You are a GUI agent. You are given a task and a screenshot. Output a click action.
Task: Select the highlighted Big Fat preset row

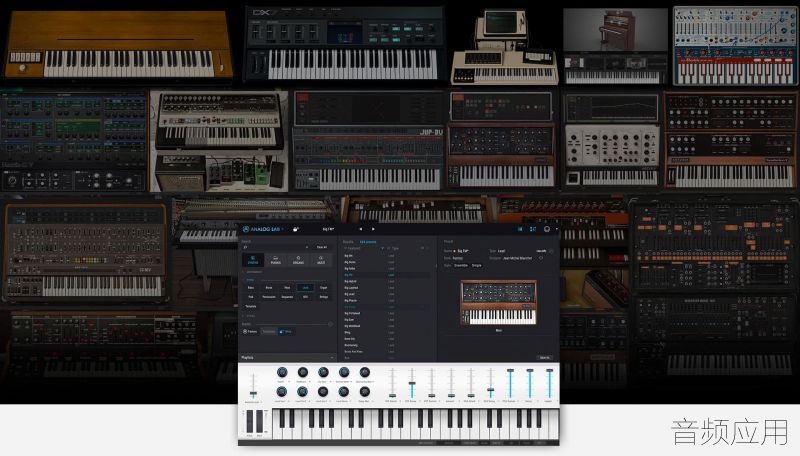tap(387, 275)
